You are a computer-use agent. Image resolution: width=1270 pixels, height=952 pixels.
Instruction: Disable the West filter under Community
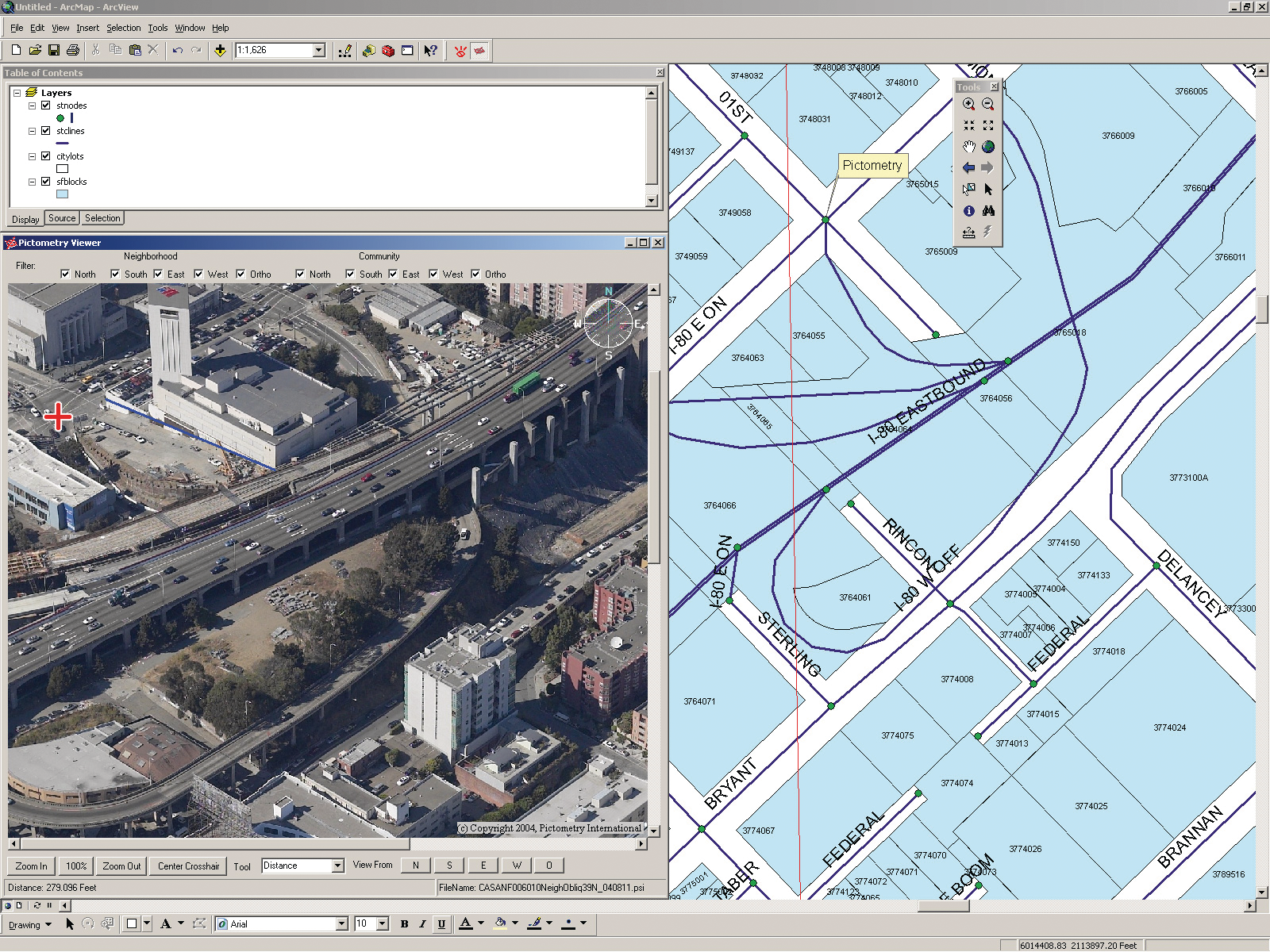pyautogui.click(x=433, y=274)
